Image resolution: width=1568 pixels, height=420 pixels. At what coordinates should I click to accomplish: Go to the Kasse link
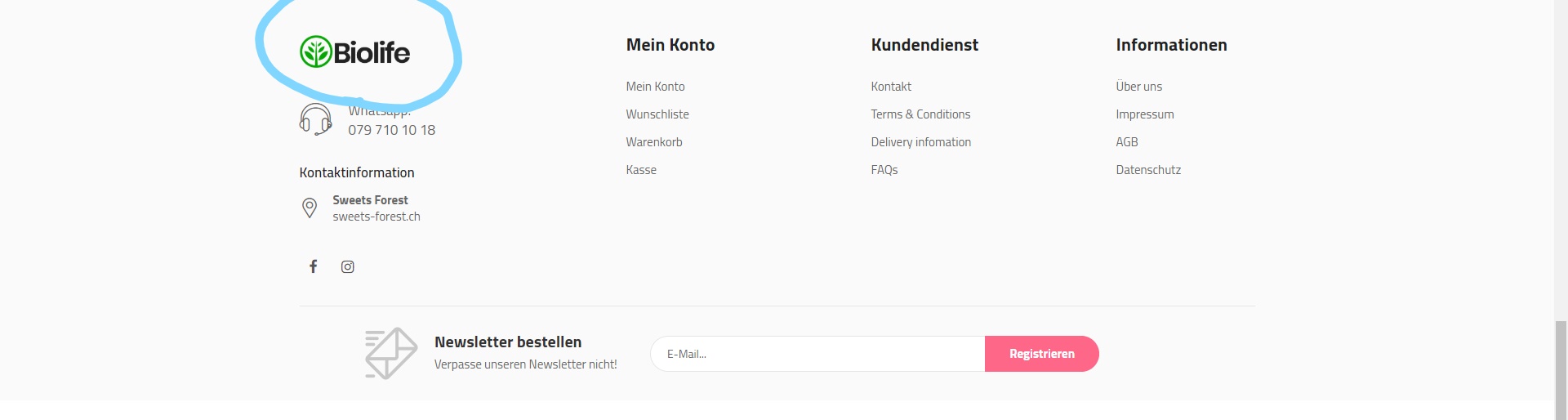[641, 170]
